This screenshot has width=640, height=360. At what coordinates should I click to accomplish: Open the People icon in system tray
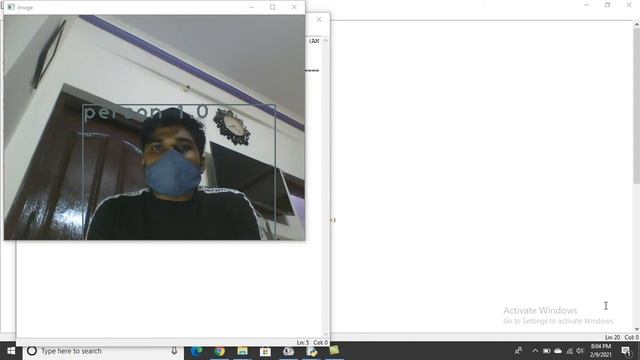pos(519,351)
